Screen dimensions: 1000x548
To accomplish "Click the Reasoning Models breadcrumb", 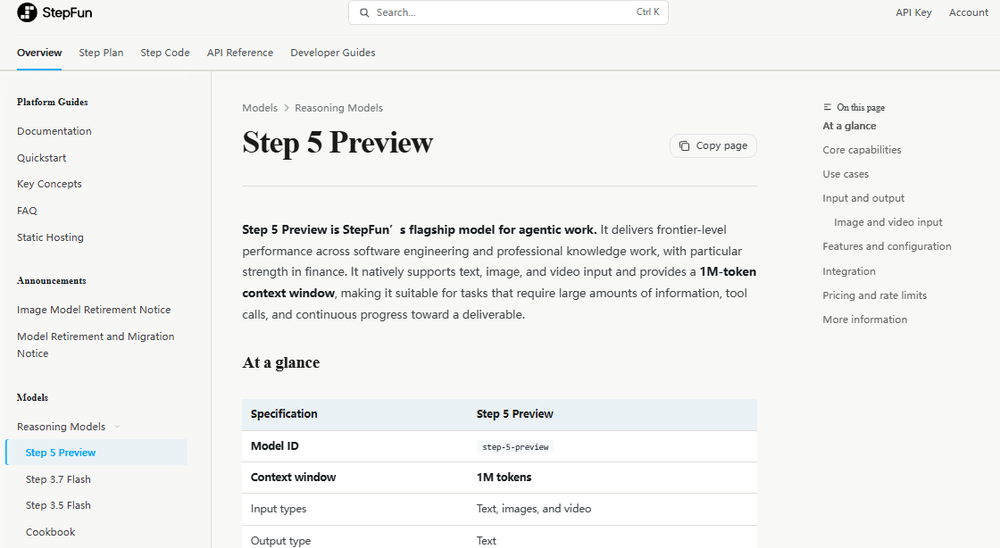I will tap(339, 108).
